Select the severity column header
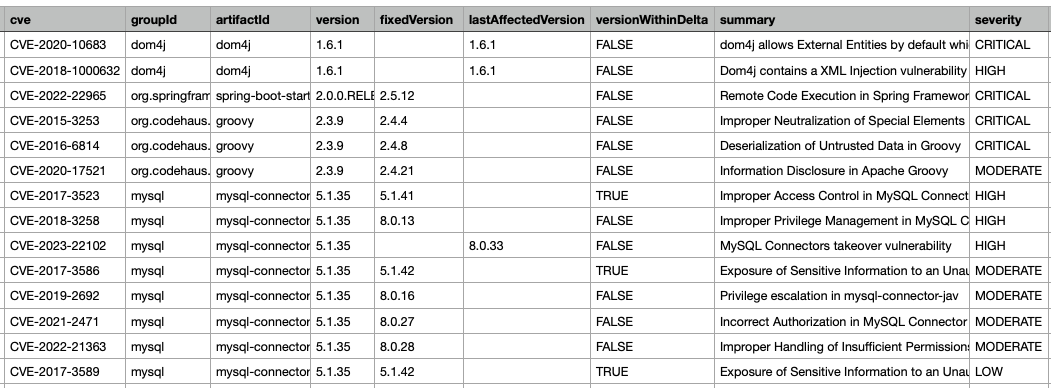 pyautogui.click(x=1011, y=20)
